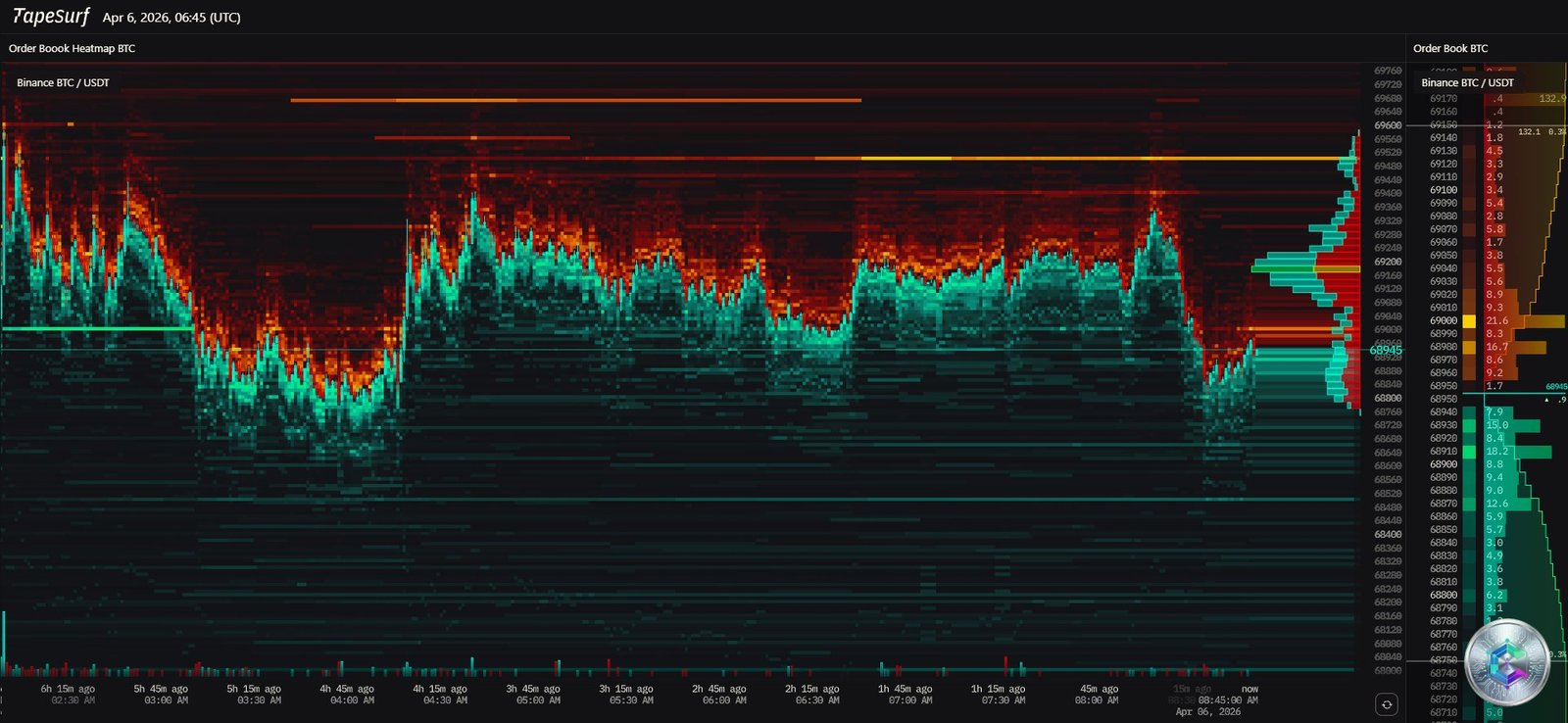Viewport: 1568px width, 723px height.
Task: Click the 1h 45m ago 07:00 AM time marker
Action: coord(906,695)
